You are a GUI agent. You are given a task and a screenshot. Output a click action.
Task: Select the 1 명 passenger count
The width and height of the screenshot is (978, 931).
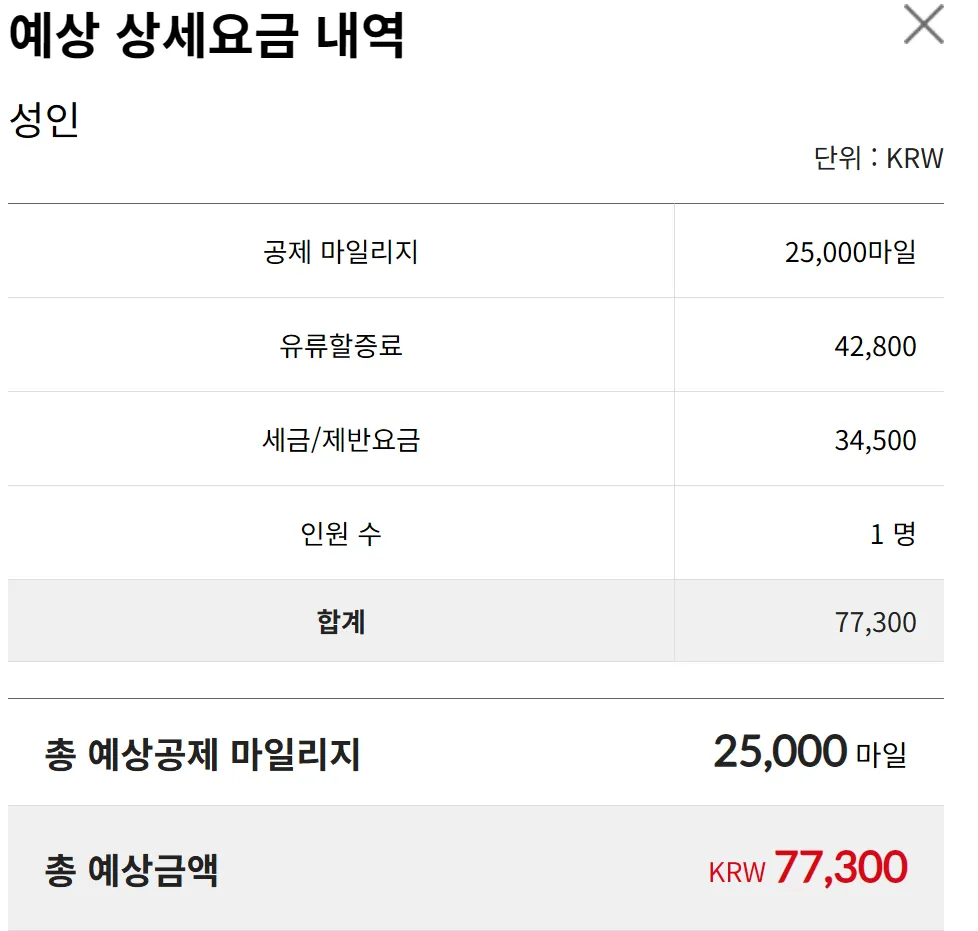(892, 534)
